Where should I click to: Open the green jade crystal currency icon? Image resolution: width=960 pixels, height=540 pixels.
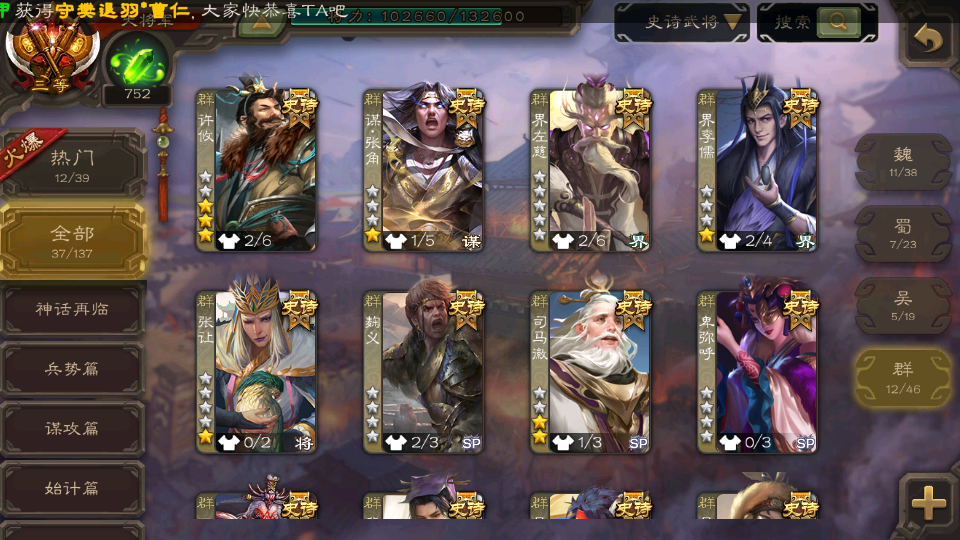(137, 63)
